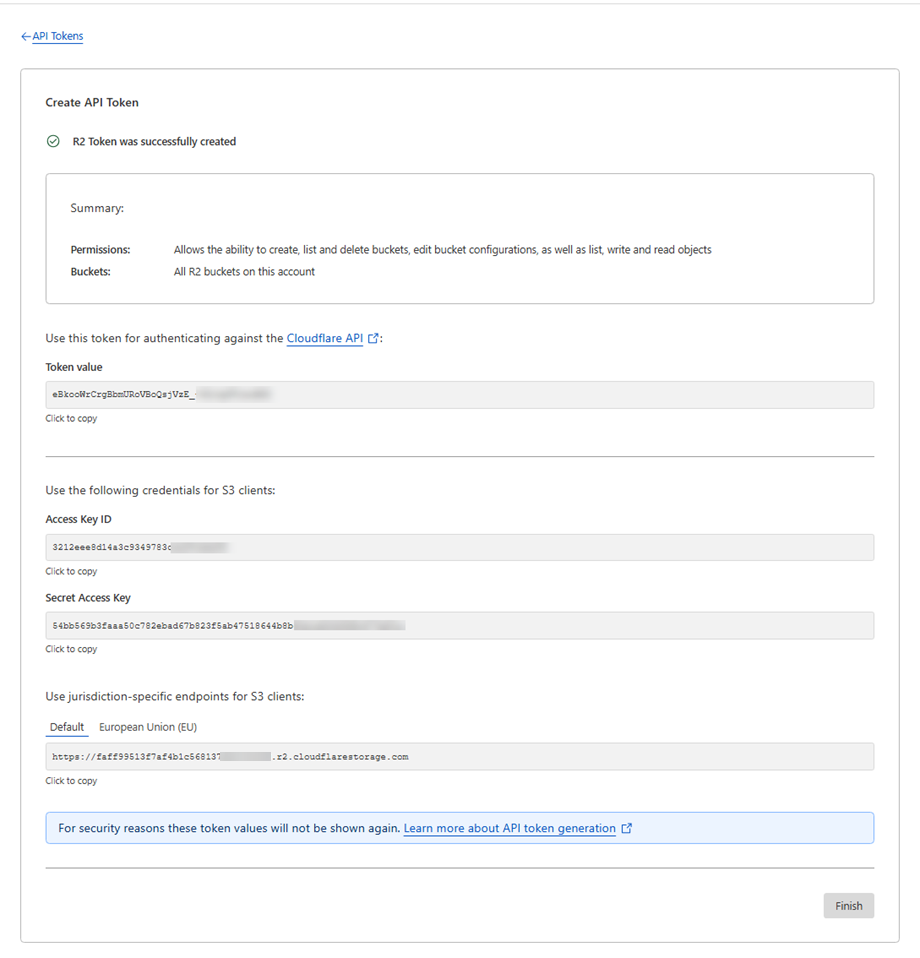Click the Token value field

[459, 395]
